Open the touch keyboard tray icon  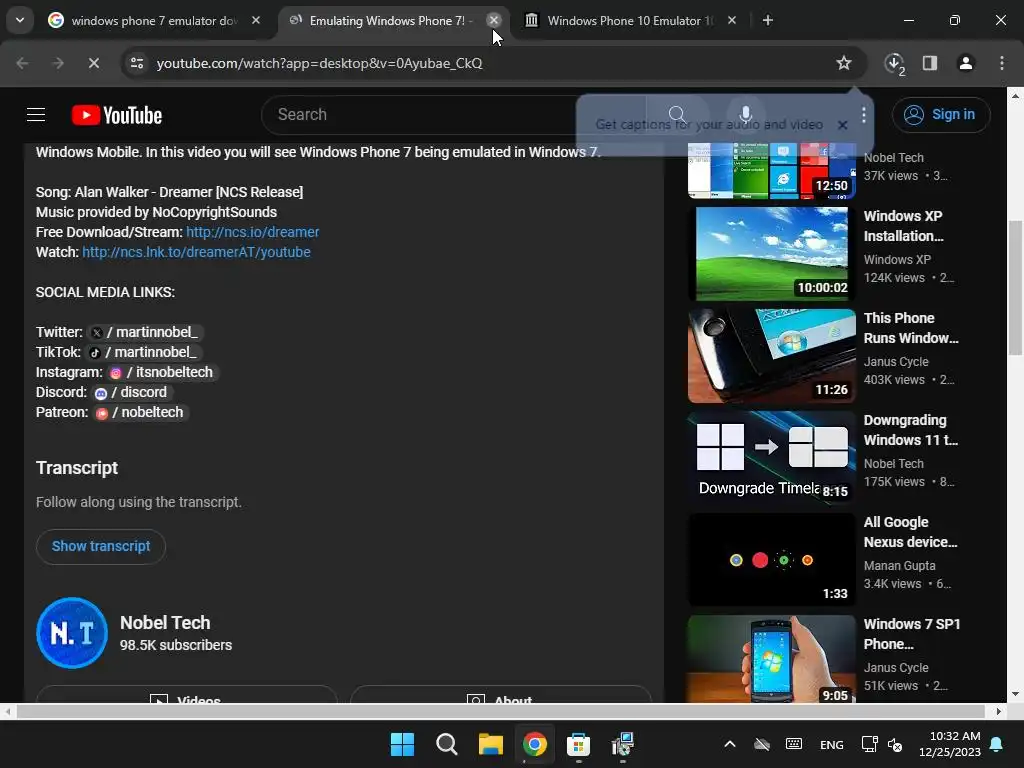click(793, 744)
